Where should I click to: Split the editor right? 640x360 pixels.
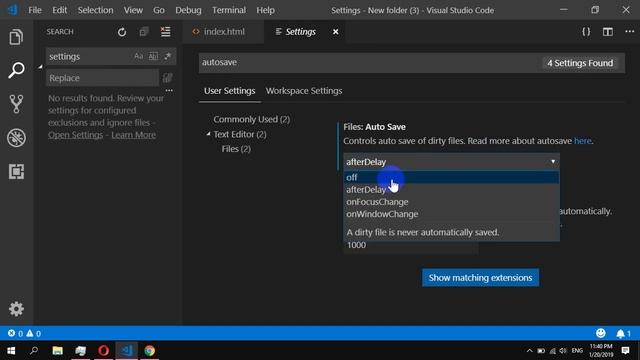[608, 32]
